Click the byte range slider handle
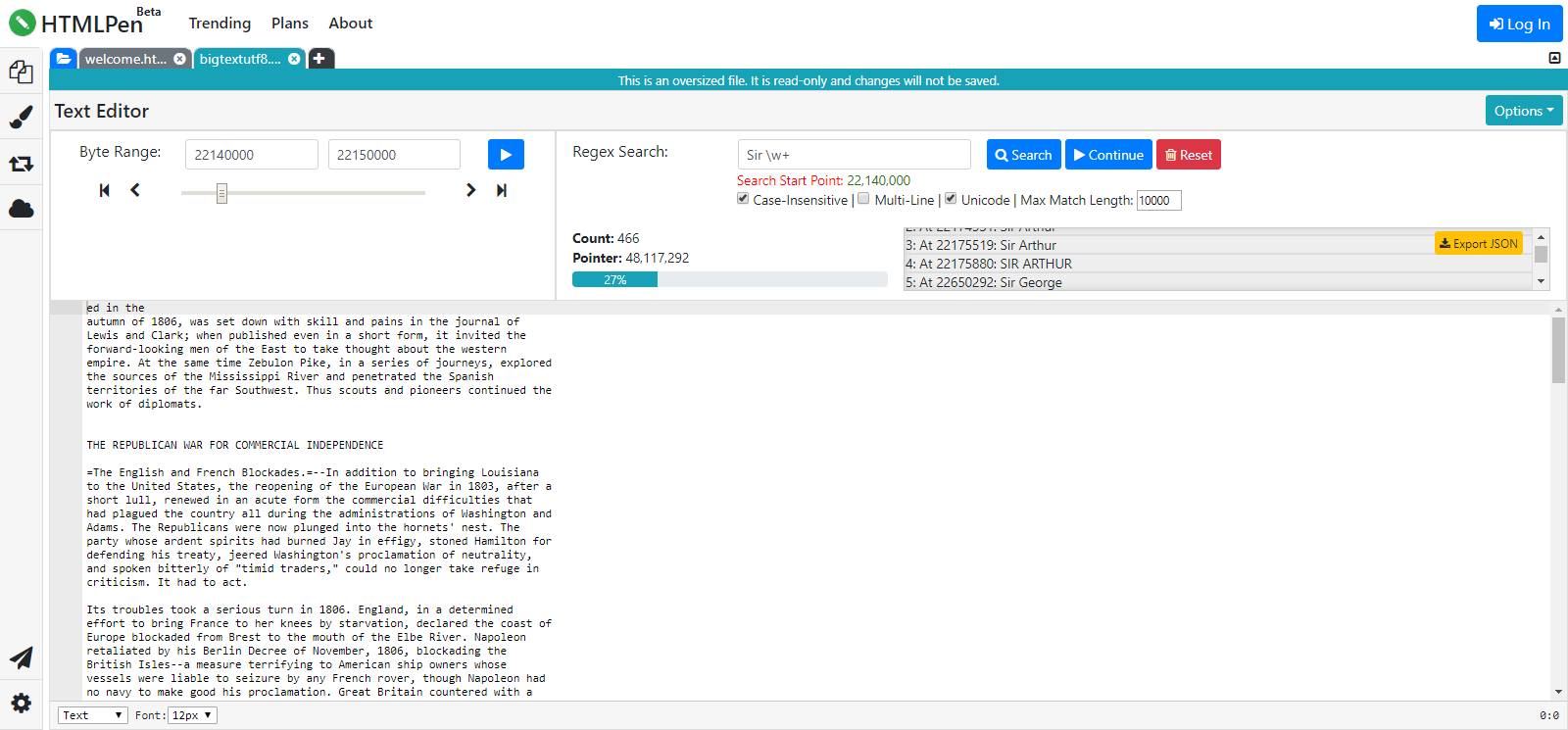The width and height of the screenshot is (1568, 730). pyautogui.click(x=221, y=193)
